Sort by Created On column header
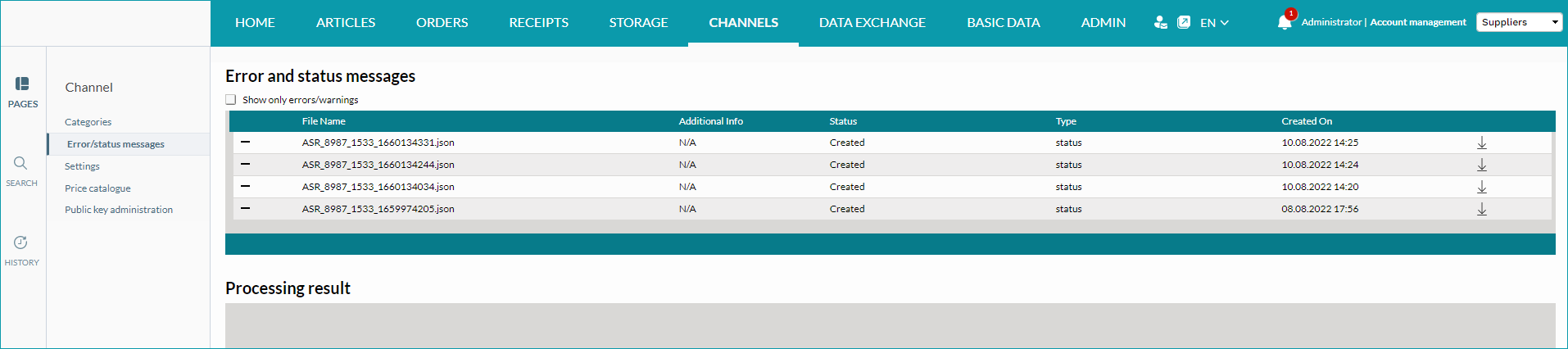Screen dimensions: 1568x349 coord(1307,121)
